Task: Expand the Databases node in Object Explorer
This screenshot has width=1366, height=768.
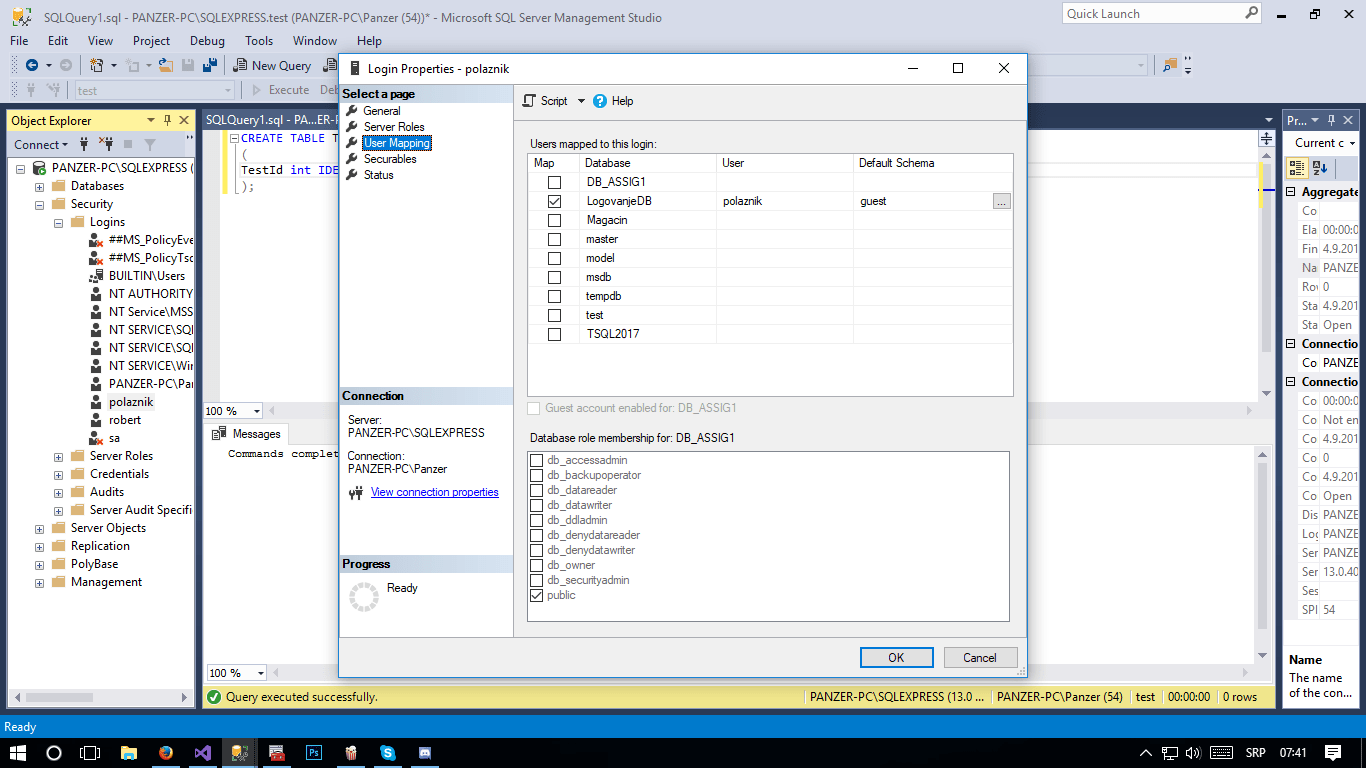Action: tap(39, 186)
